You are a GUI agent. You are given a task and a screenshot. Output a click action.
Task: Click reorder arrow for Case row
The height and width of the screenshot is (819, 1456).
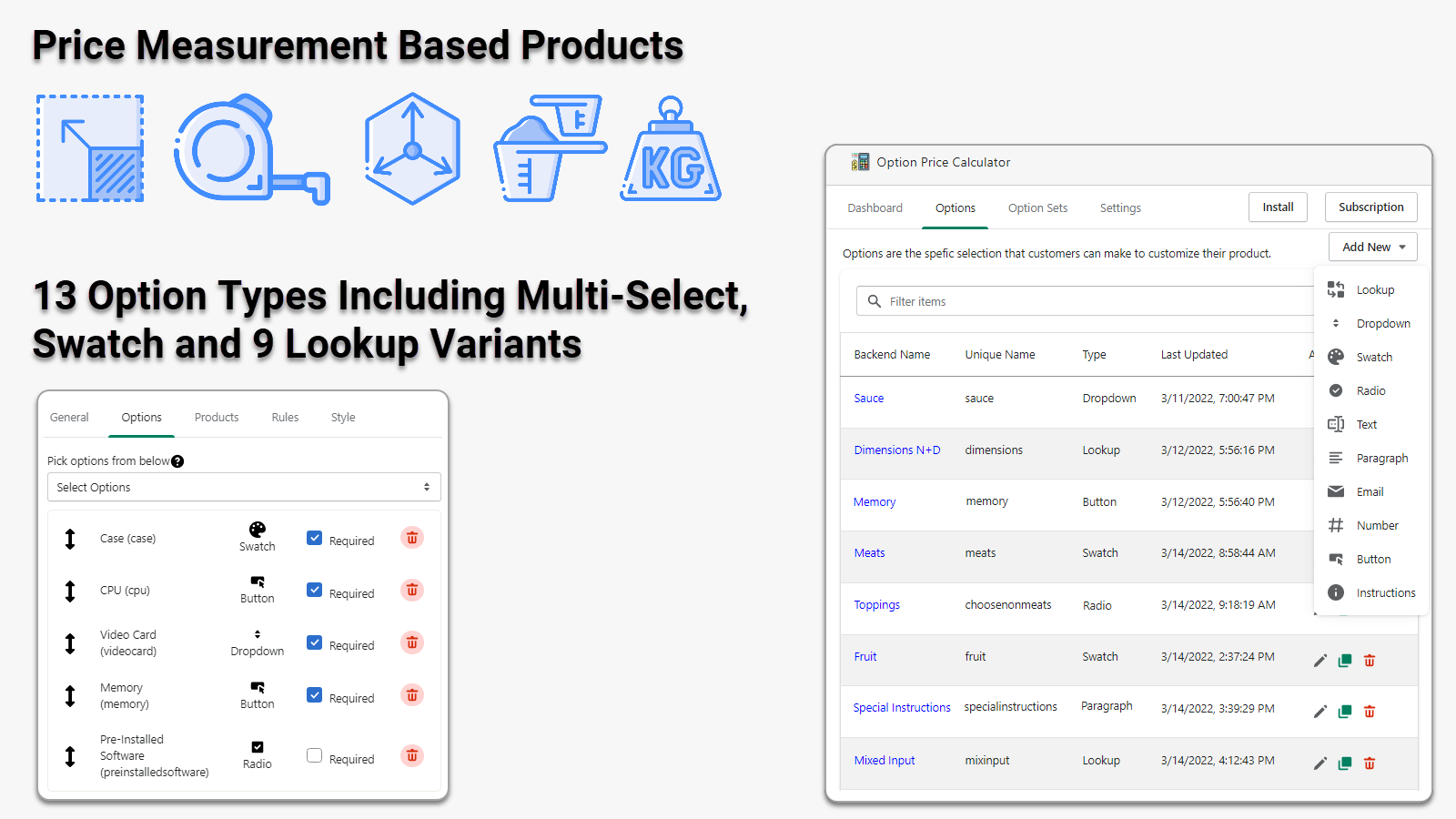(x=70, y=539)
